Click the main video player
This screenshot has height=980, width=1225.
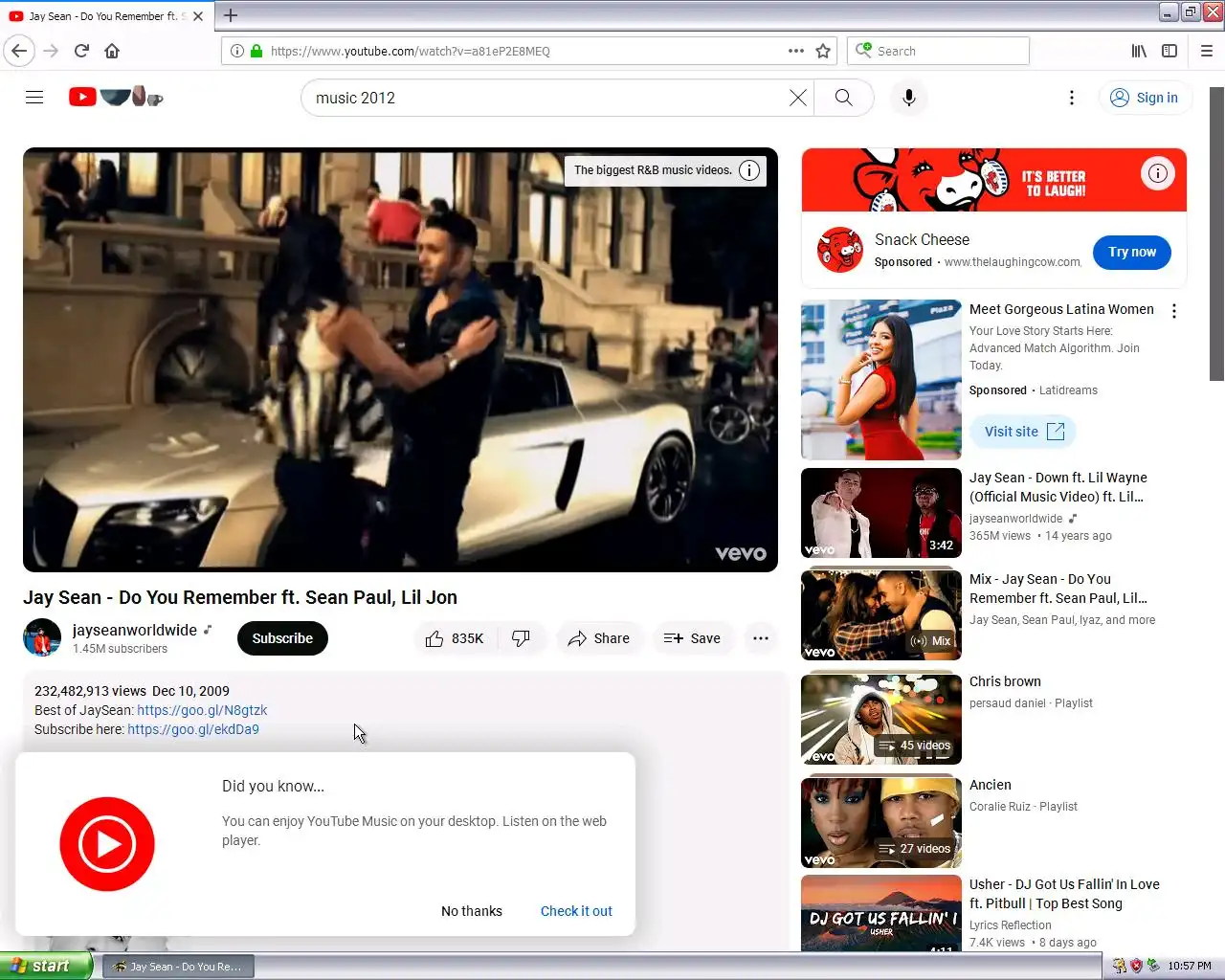coord(400,360)
